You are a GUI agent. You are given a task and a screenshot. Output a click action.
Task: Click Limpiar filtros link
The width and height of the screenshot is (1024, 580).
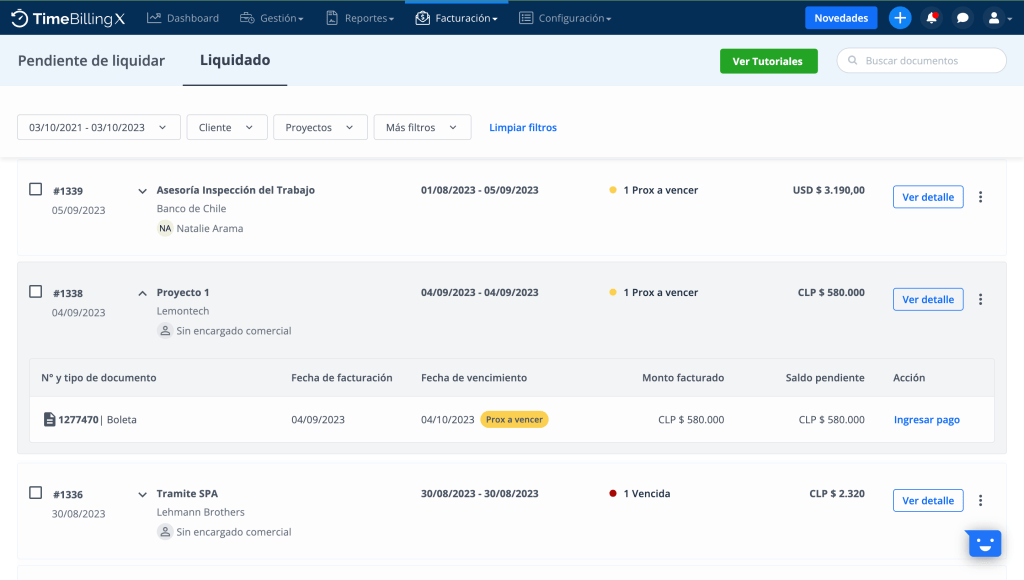coord(523,127)
